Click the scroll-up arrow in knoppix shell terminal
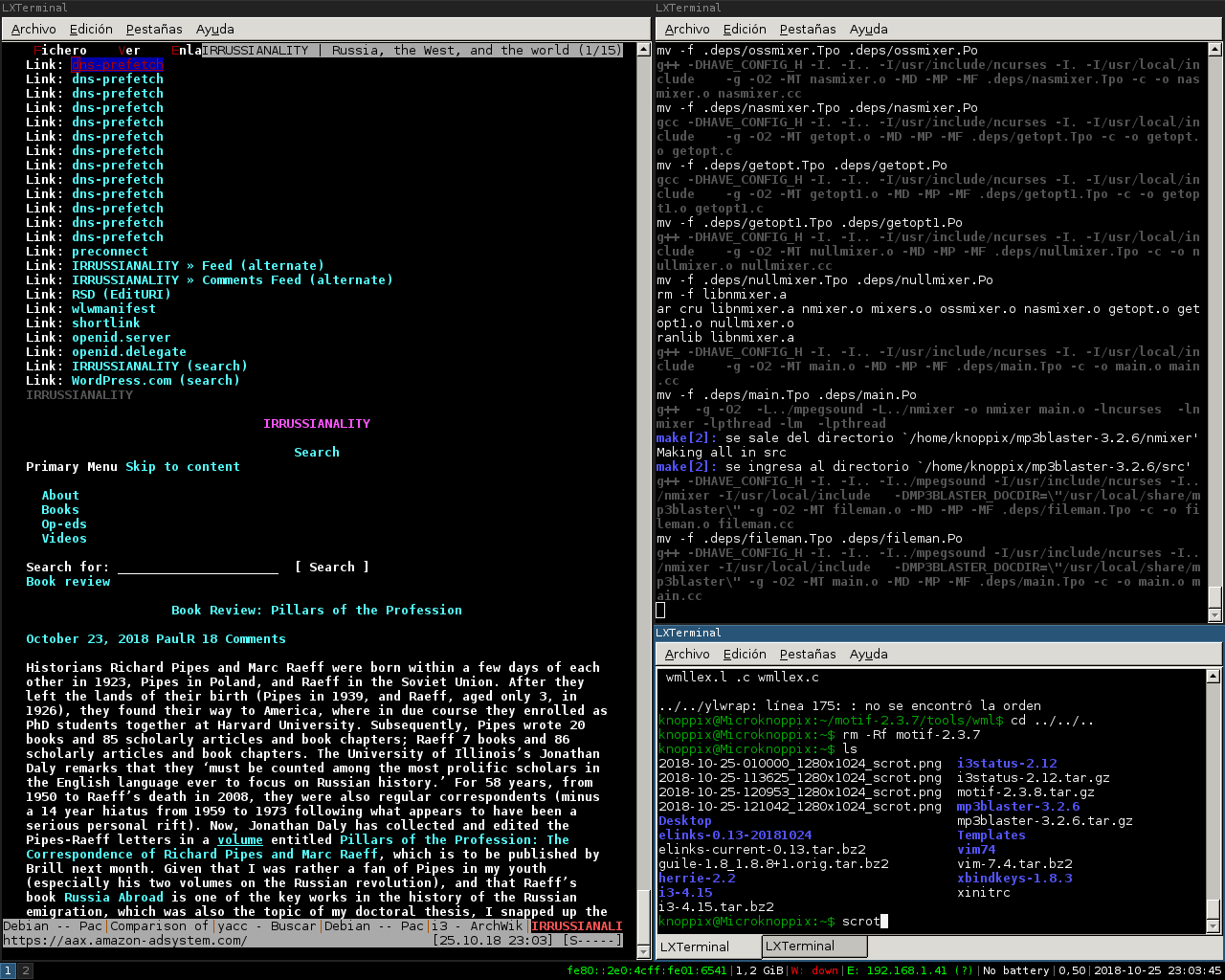Screen dimensions: 1225x980 click(1214, 676)
